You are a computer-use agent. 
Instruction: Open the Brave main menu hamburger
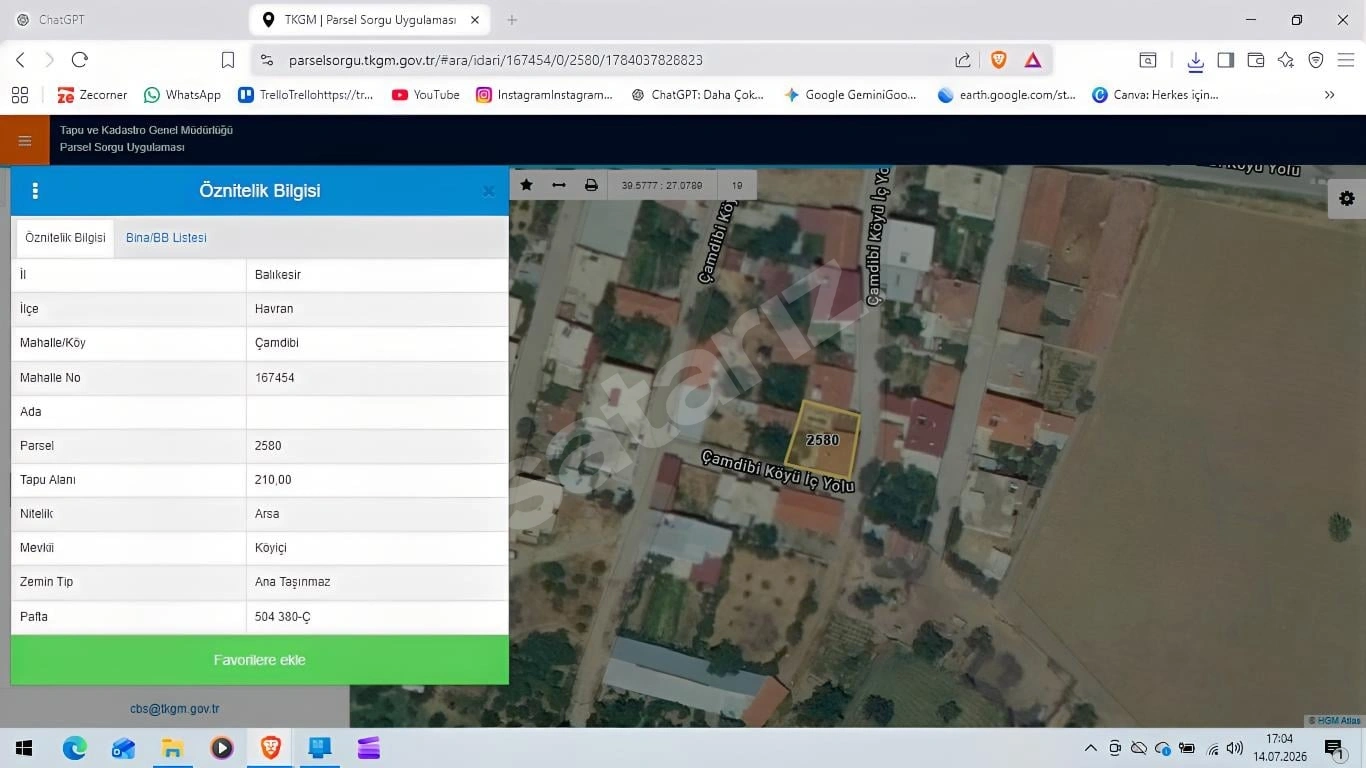pos(1346,60)
